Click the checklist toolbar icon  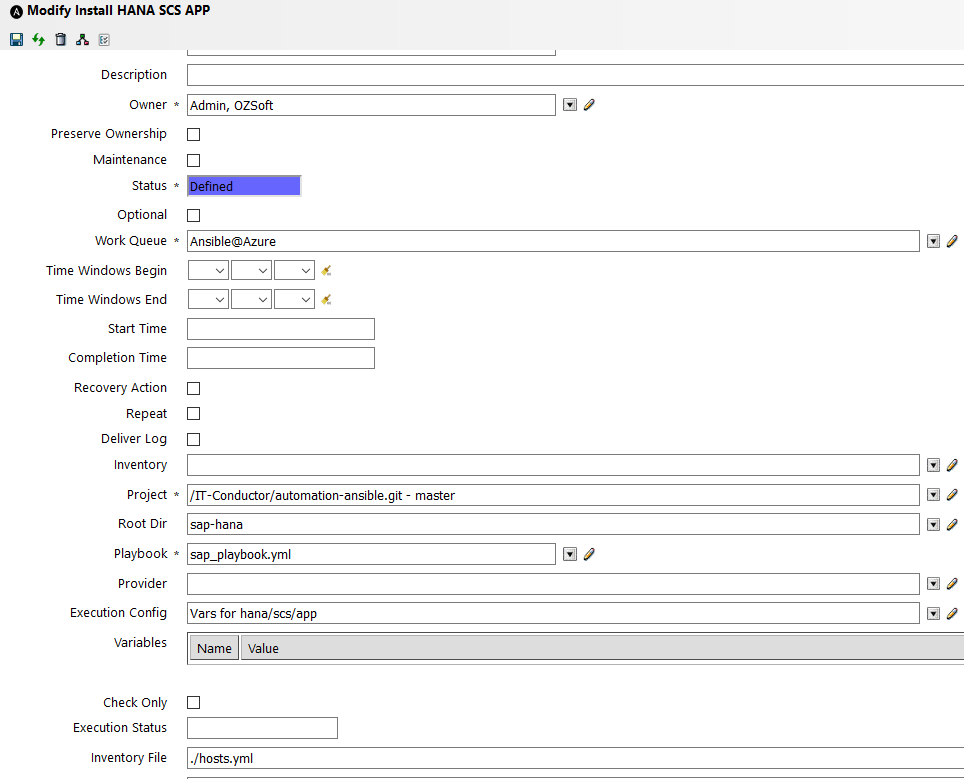pyautogui.click(x=105, y=40)
